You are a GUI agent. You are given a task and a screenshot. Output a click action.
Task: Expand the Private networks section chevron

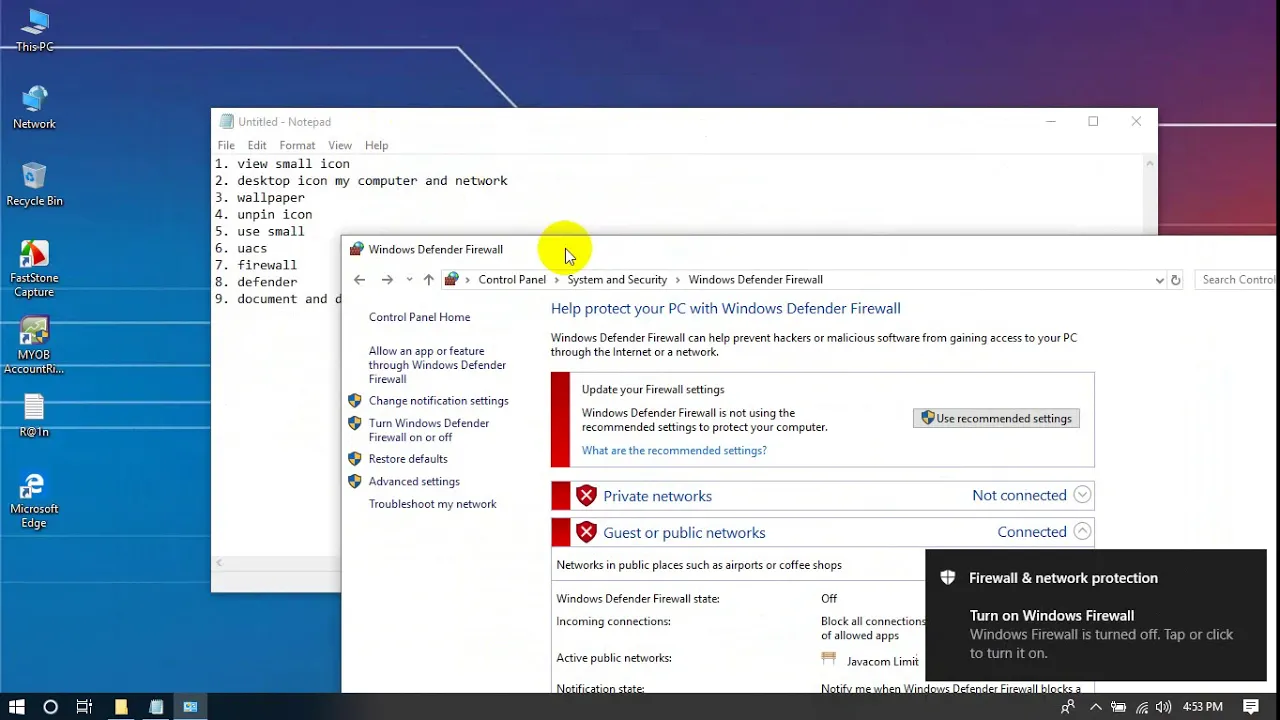tap(1082, 495)
